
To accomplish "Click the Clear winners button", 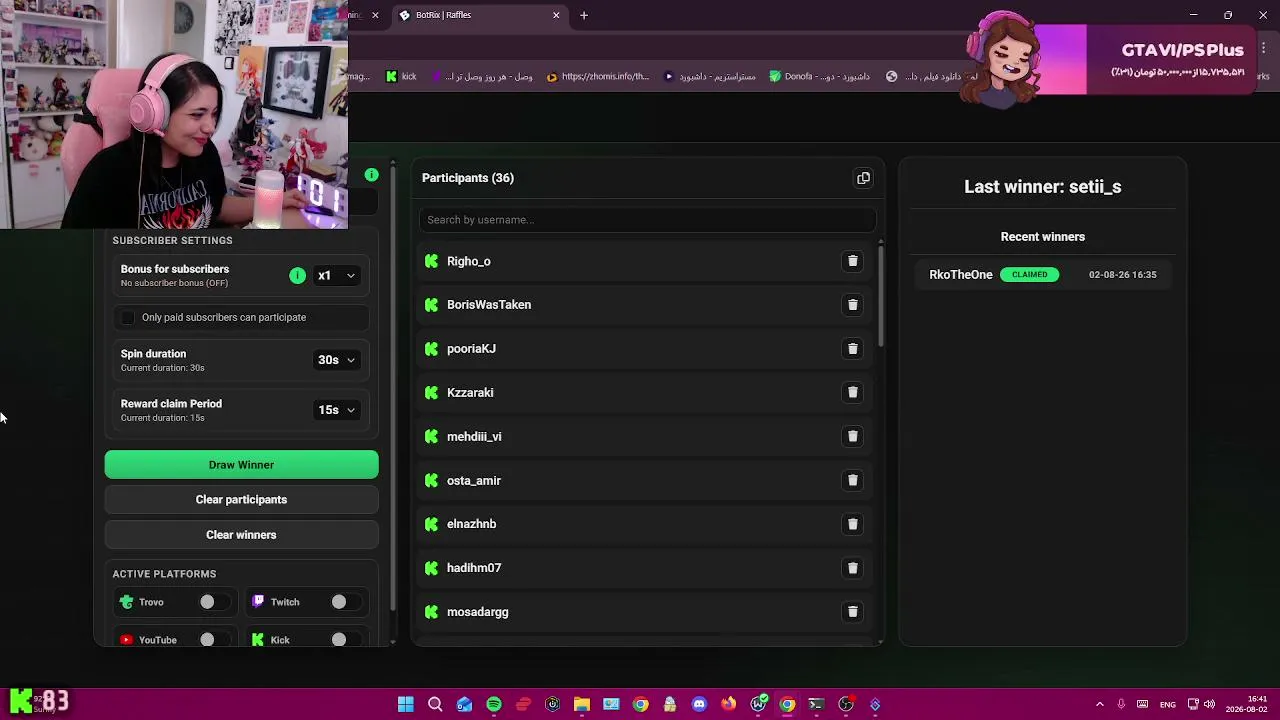I will coord(241,535).
